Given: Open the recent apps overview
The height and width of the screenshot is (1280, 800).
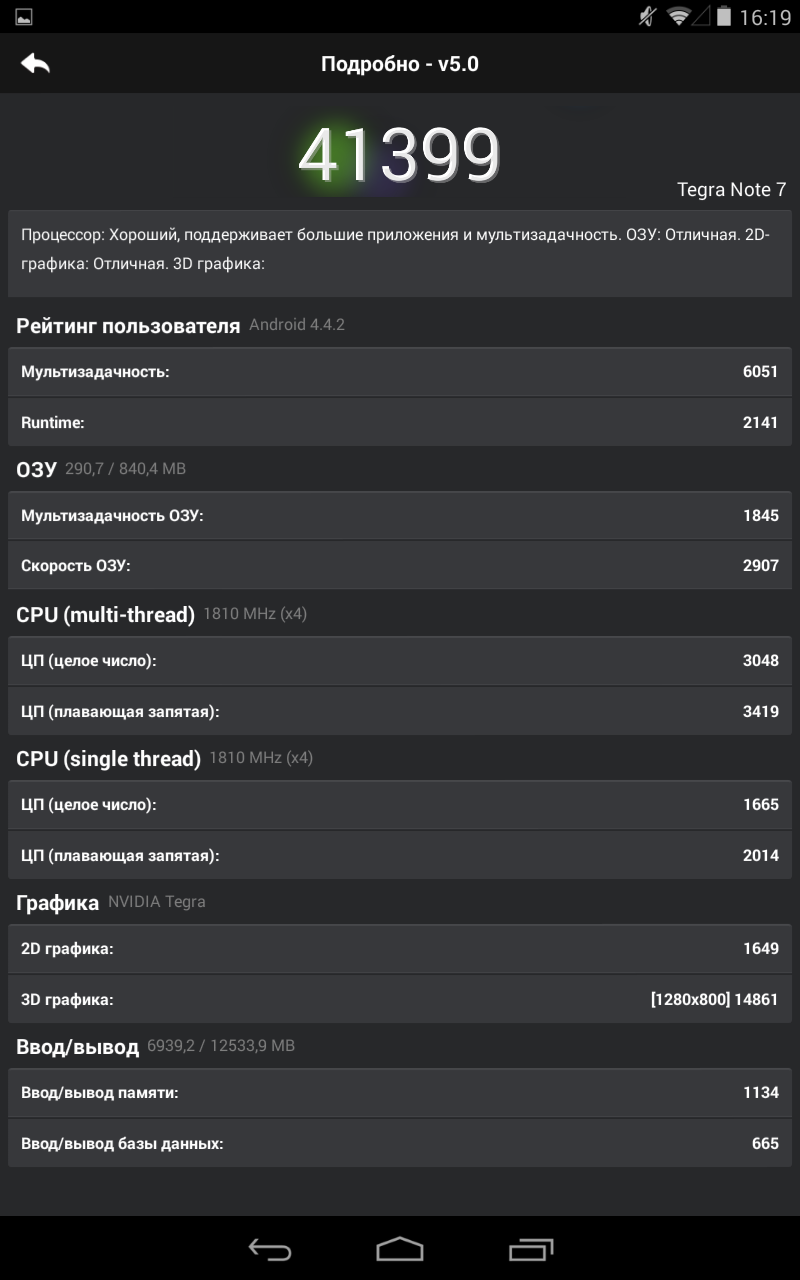Looking at the screenshot, I should coord(531,1249).
